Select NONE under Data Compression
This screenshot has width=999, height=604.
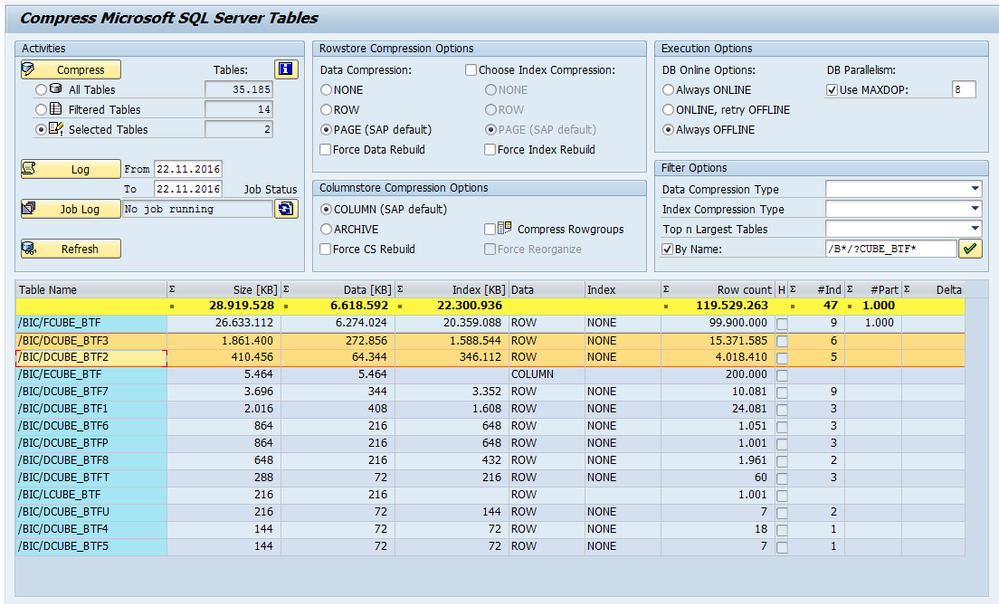tap(326, 90)
